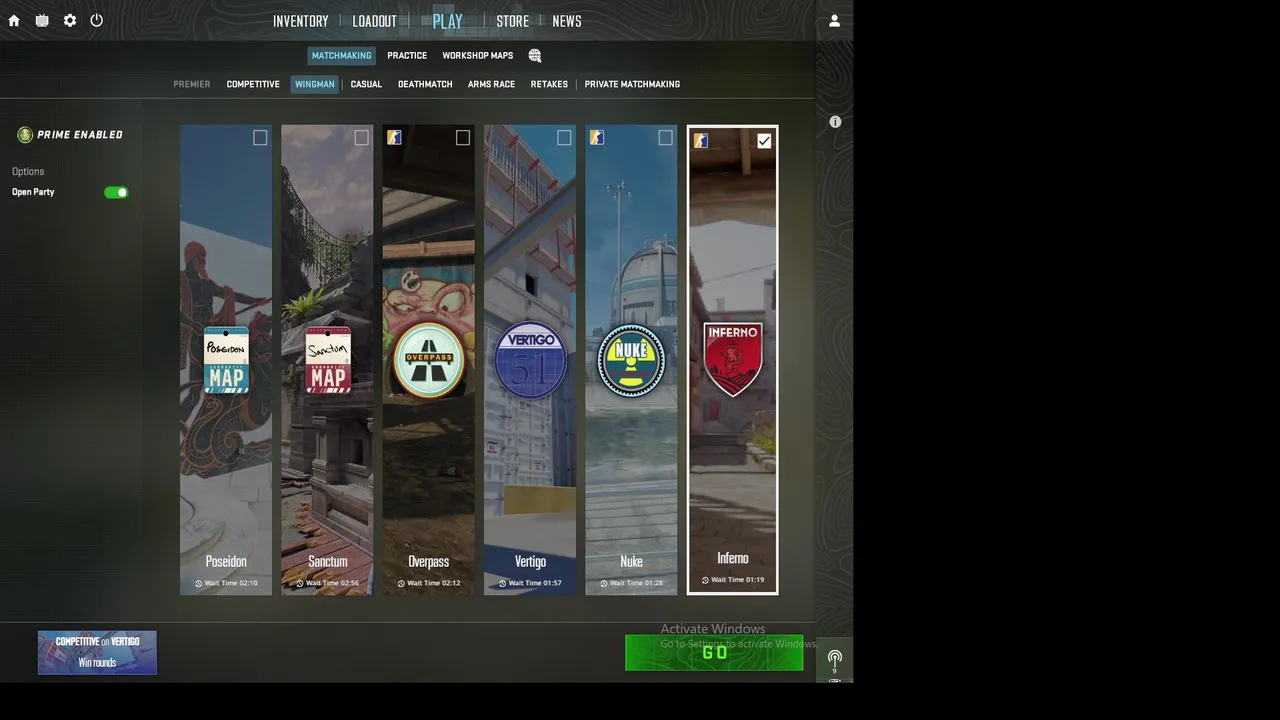1280x720 pixels.
Task: Click the info icon on right sidebar
Action: coord(835,122)
